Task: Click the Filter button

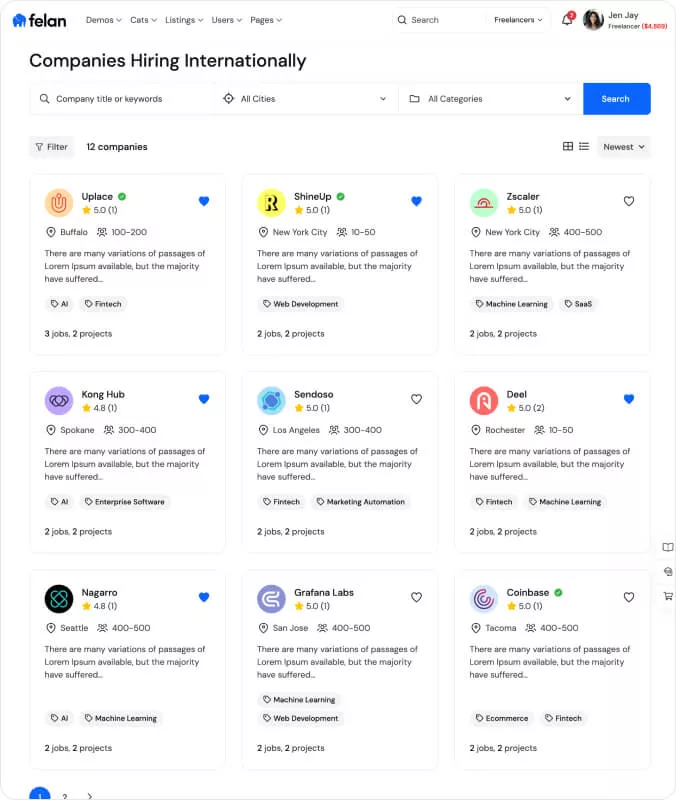Action: [x=51, y=147]
